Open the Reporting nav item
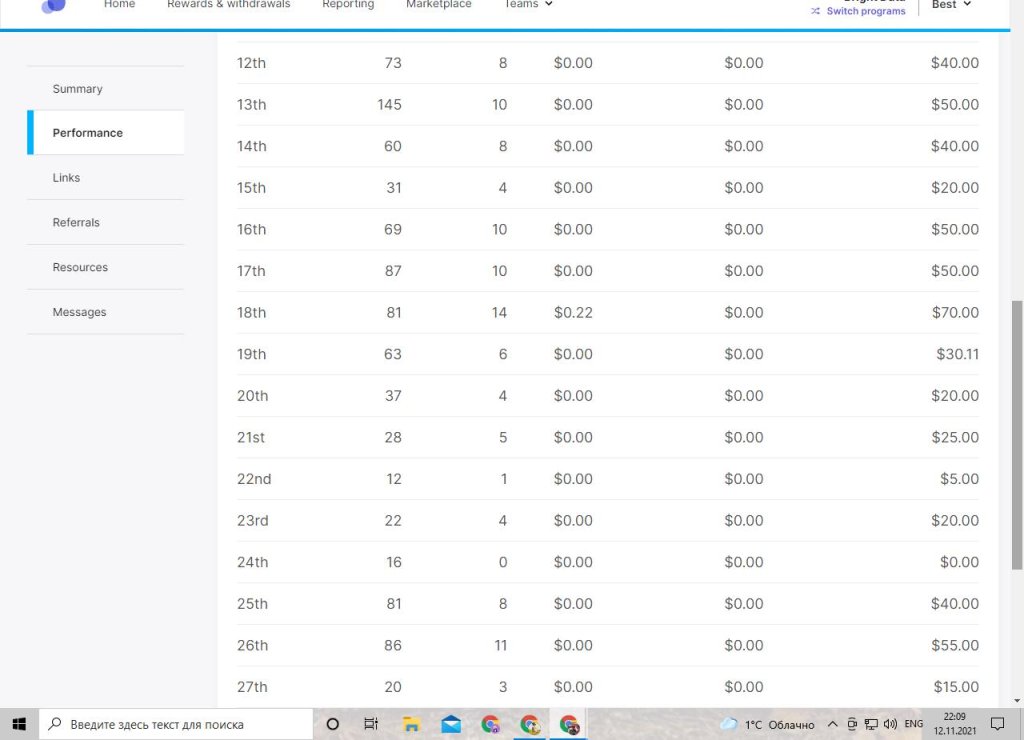 pos(348,5)
